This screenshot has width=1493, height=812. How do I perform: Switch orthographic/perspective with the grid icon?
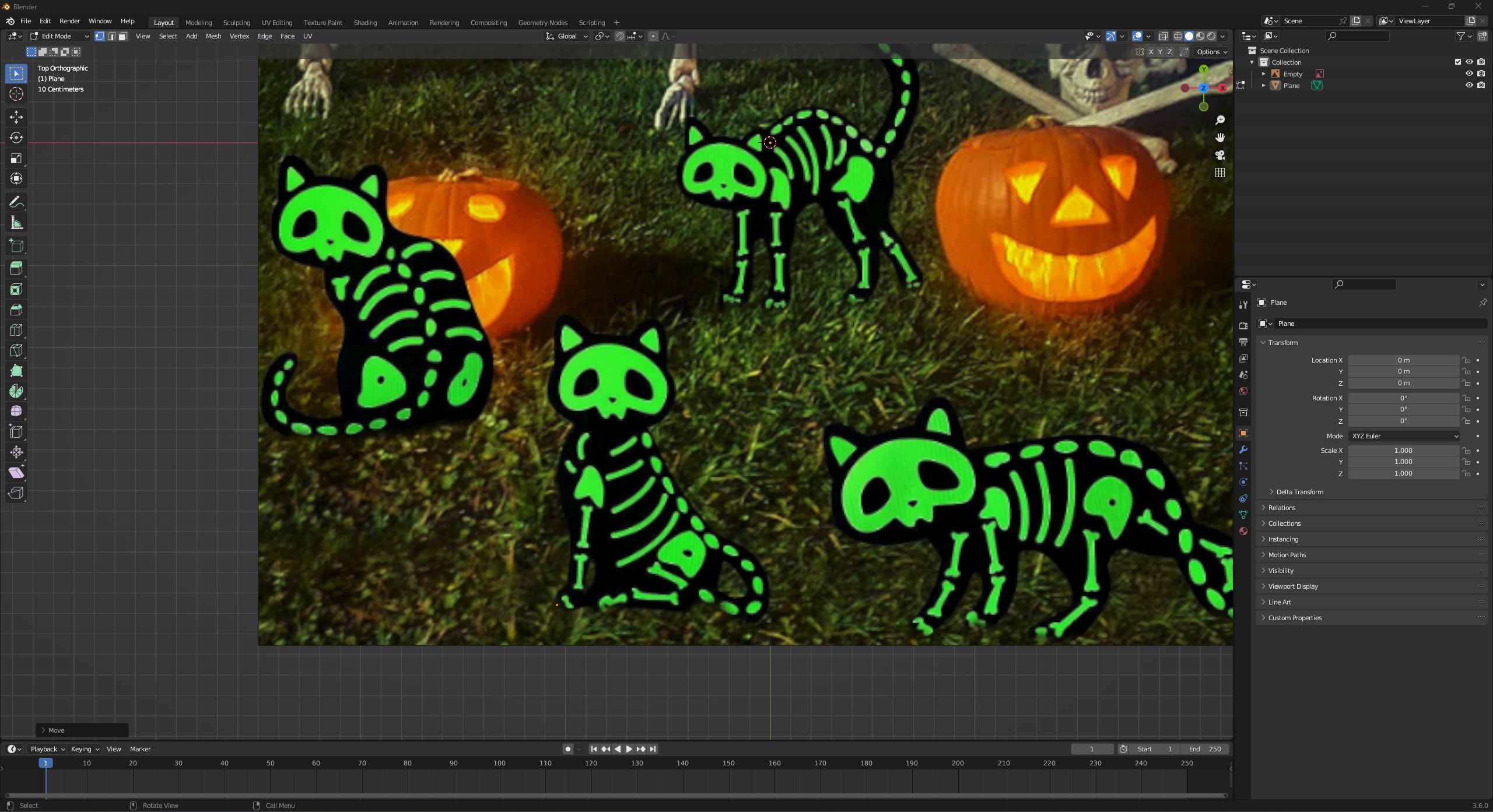(1219, 173)
